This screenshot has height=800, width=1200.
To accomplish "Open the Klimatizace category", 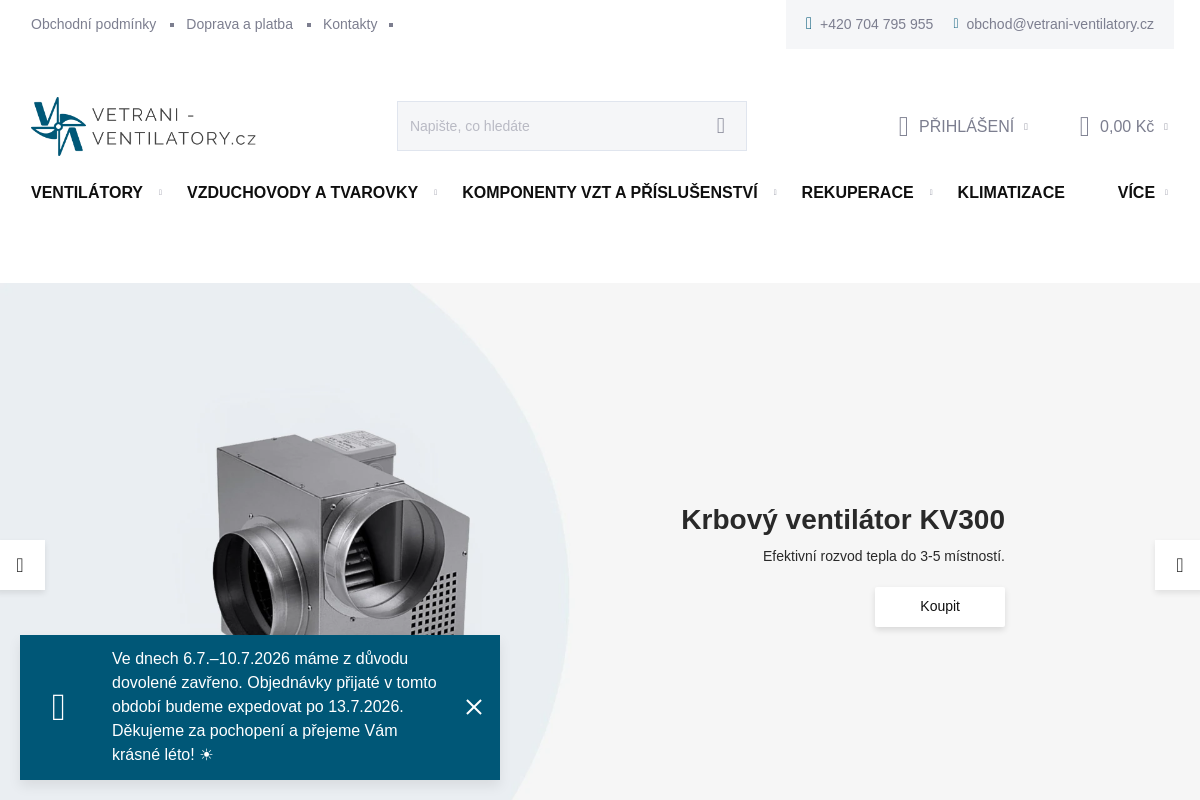I will point(1011,192).
